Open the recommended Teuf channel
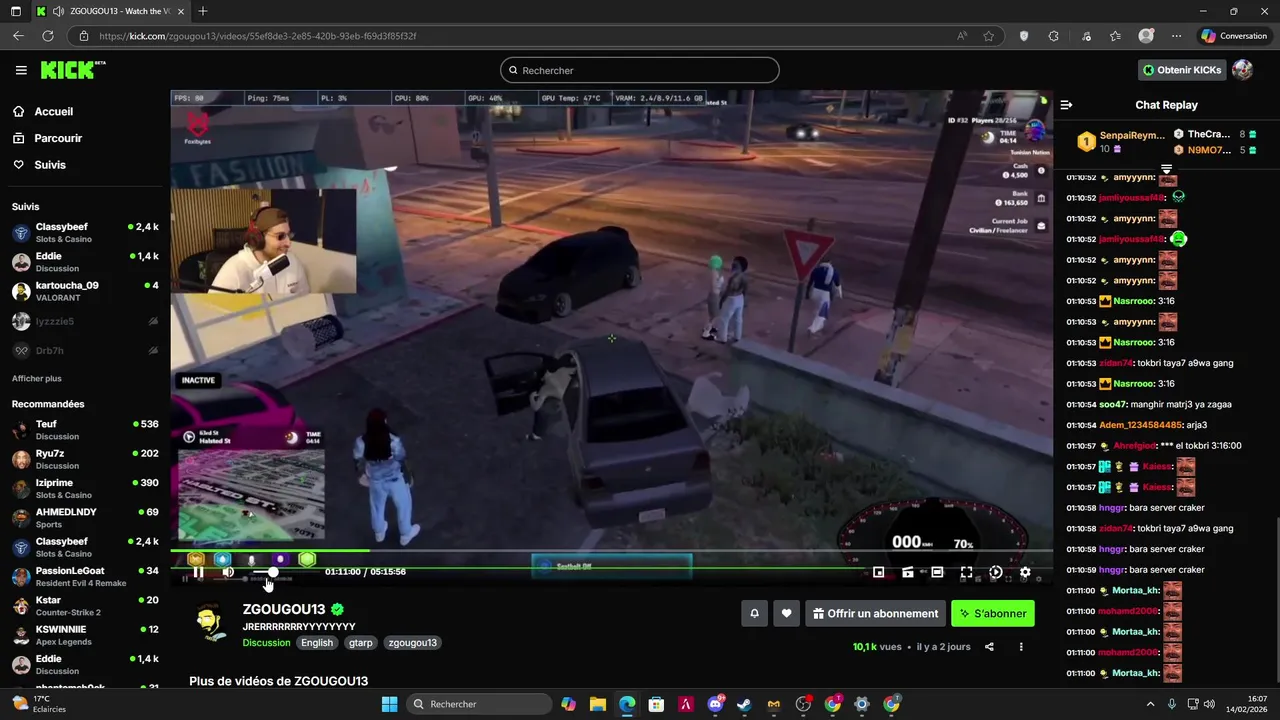Image resolution: width=1280 pixels, height=720 pixels. [x=85, y=430]
